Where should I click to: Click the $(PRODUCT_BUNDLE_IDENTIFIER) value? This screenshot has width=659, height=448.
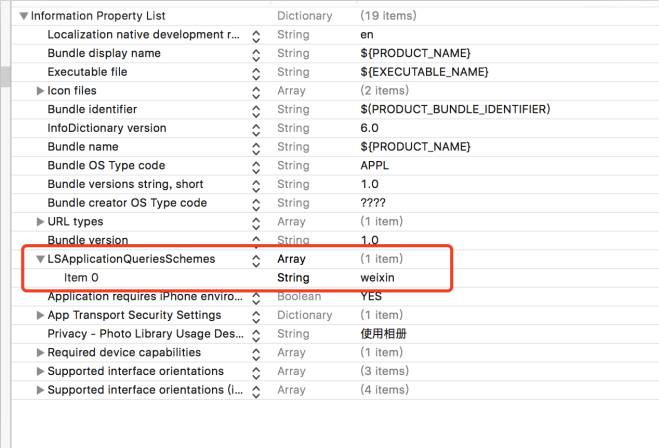click(x=455, y=109)
